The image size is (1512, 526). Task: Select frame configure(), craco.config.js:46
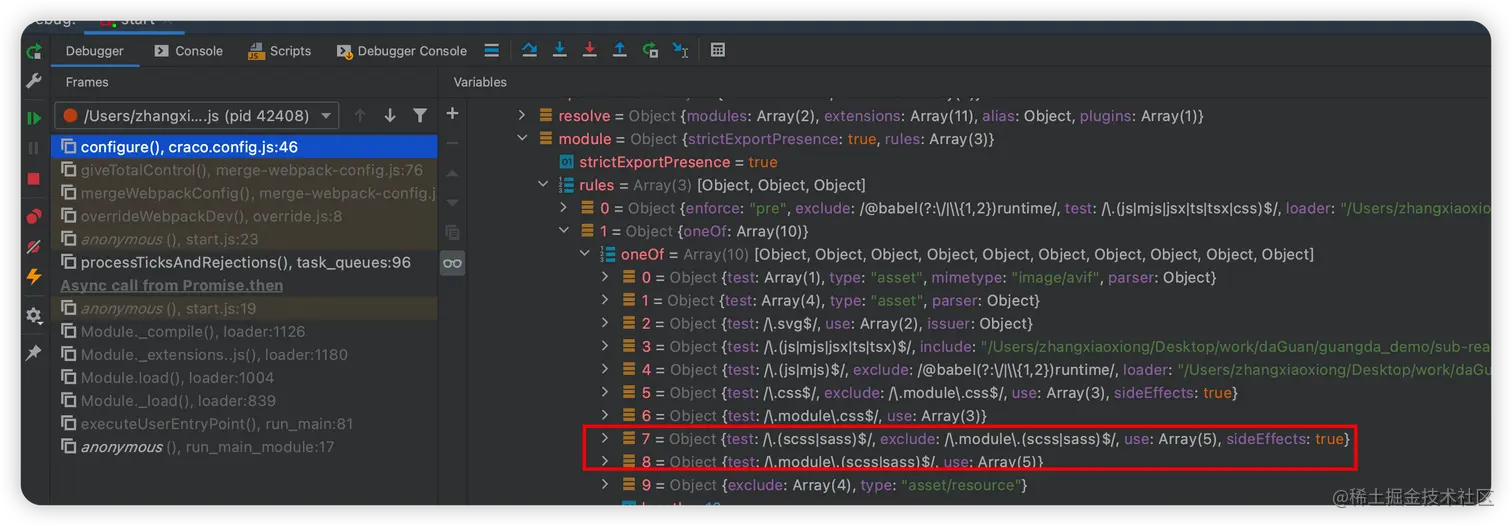(x=245, y=147)
